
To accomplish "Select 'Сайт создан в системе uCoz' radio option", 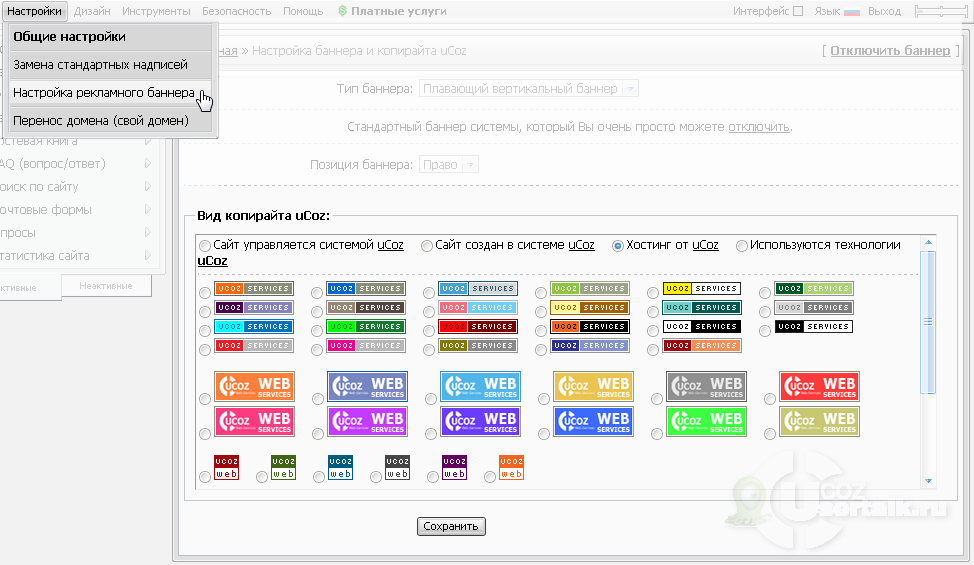I will (x=427, y=246).
